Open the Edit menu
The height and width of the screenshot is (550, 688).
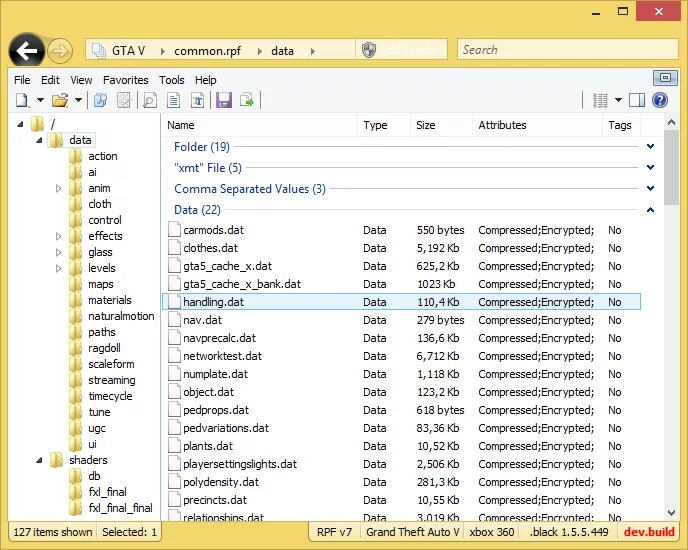pos(50,80)
